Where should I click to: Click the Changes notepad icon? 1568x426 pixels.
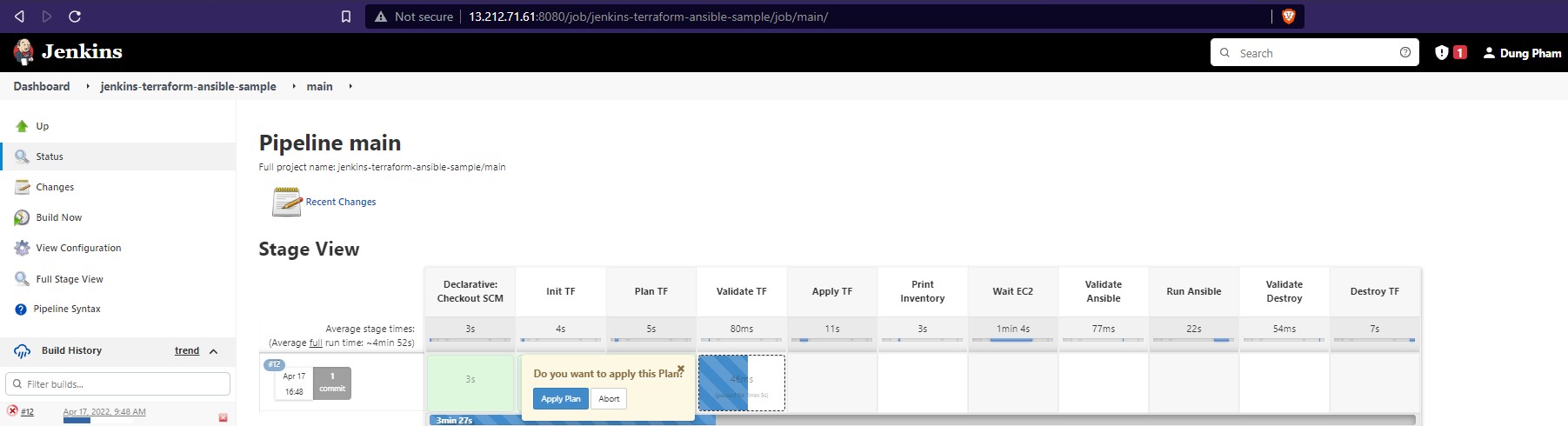(x=22, y=187)
